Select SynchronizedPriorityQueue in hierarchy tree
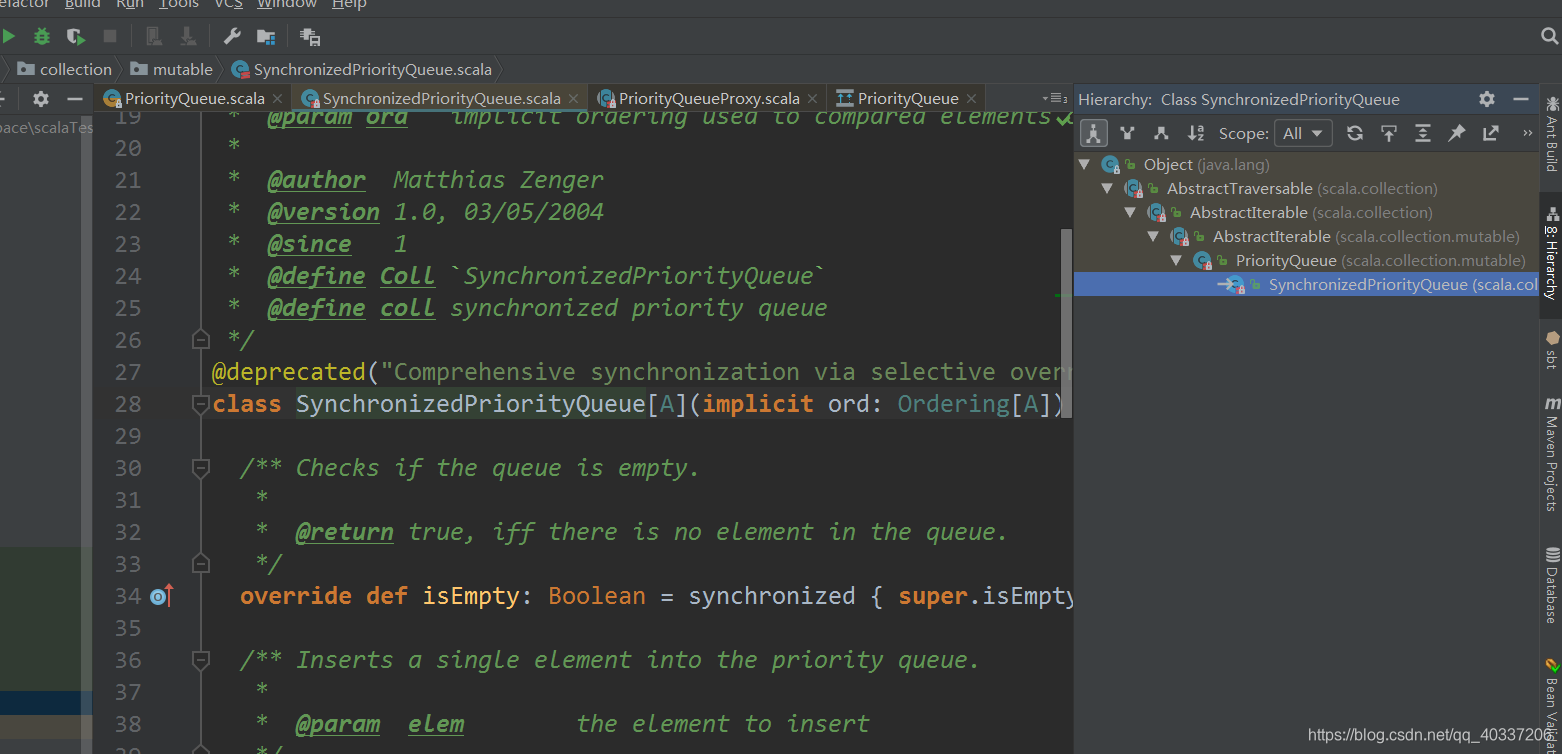The height and width of the screenshot is (754, 1562). [1306, 285]
